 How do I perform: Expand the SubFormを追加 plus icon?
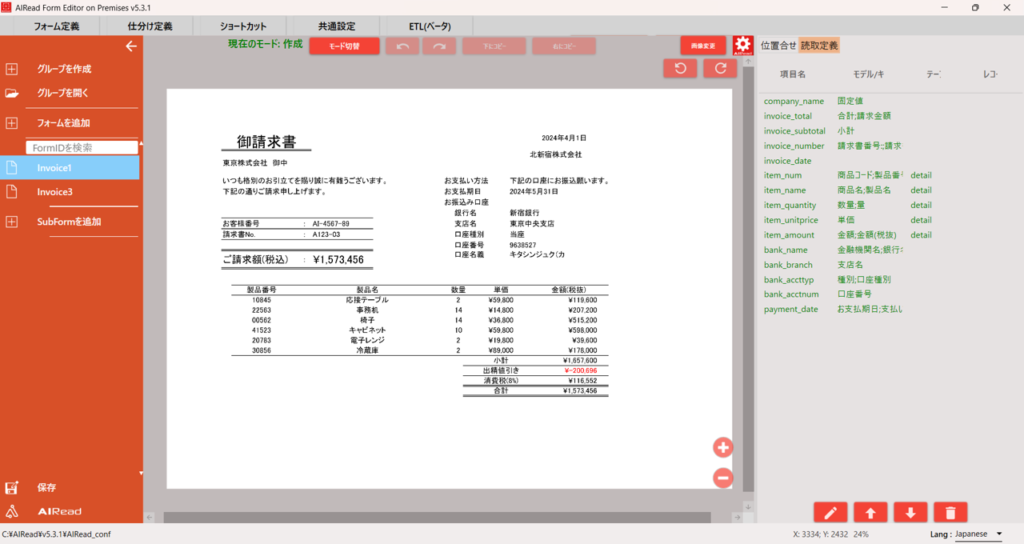(x=12, y=221)
